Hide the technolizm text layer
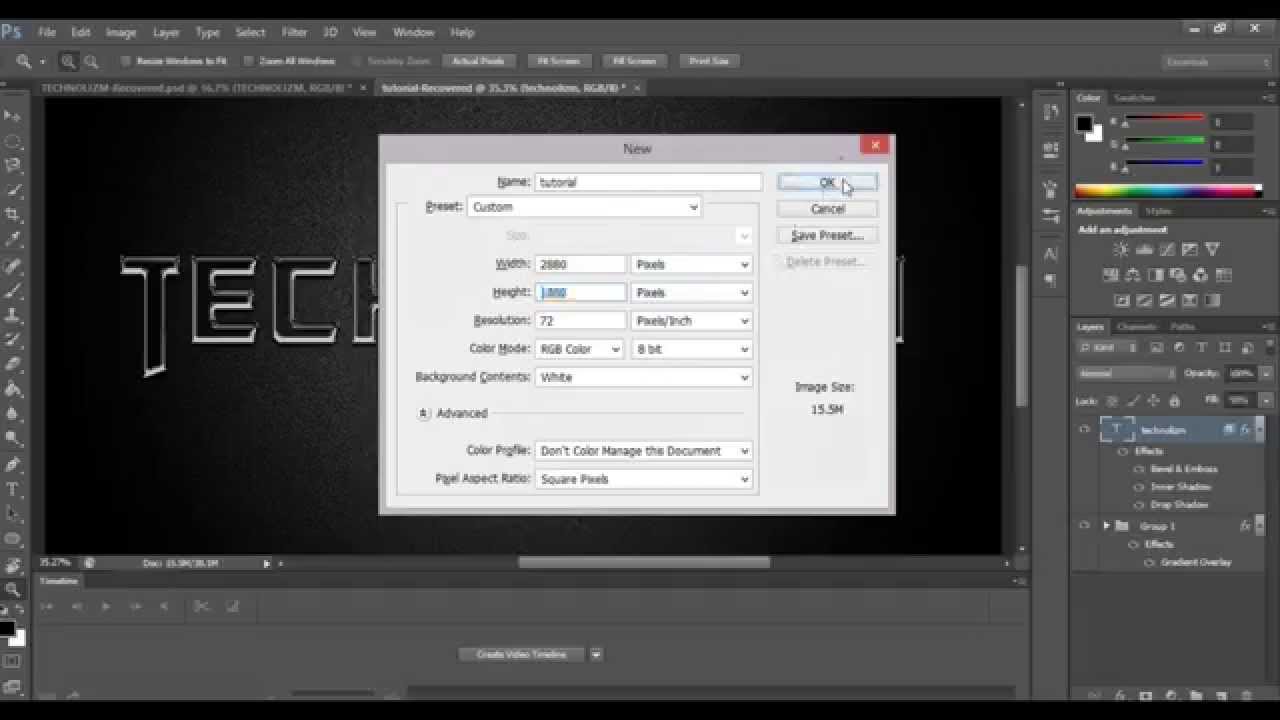Screen dimensions: 1280x720 (x=1084, y=430)
